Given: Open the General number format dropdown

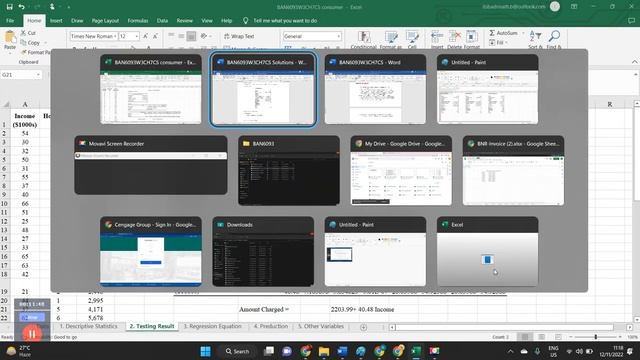Looking at the screenshot, I should coord(338,36).
